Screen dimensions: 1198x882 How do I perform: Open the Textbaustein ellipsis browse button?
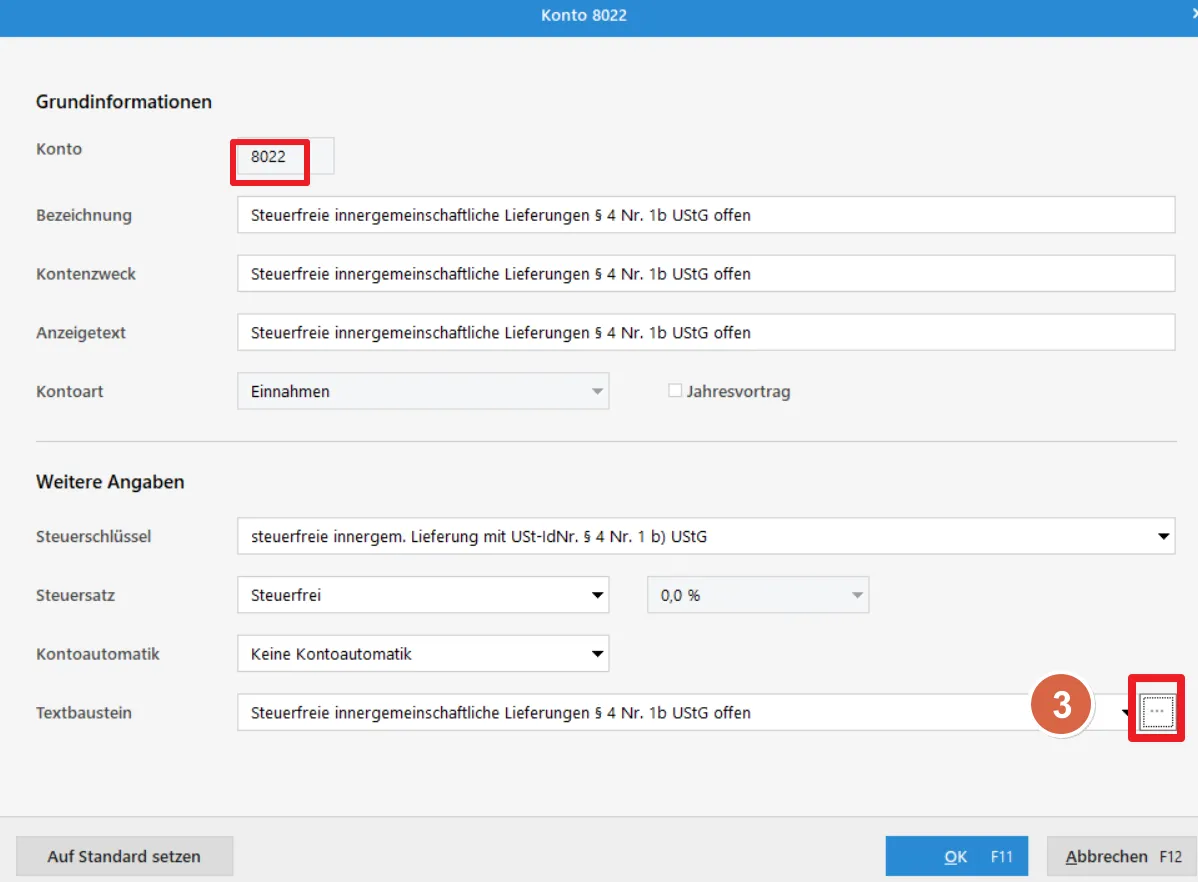click(x=1157, y=710)
